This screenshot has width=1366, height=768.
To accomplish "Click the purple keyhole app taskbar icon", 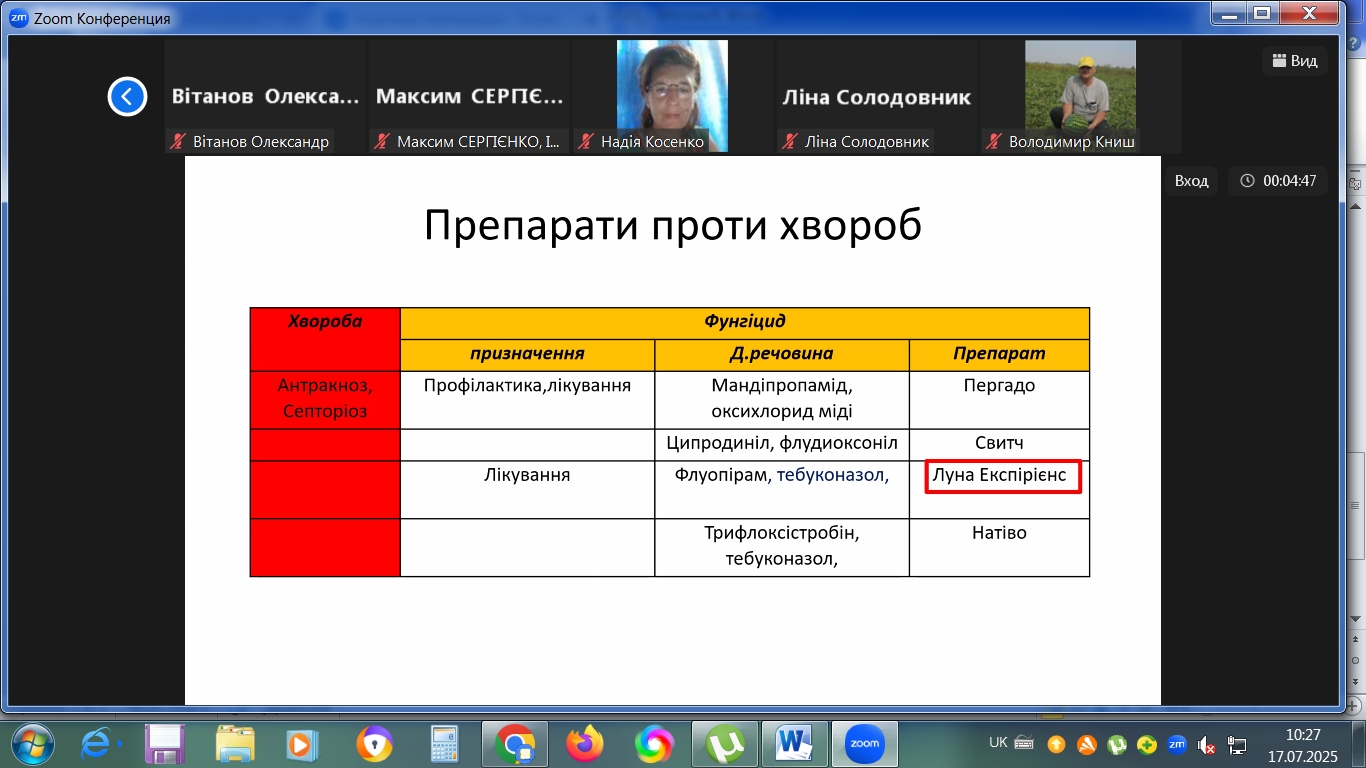I will point(375,744).
